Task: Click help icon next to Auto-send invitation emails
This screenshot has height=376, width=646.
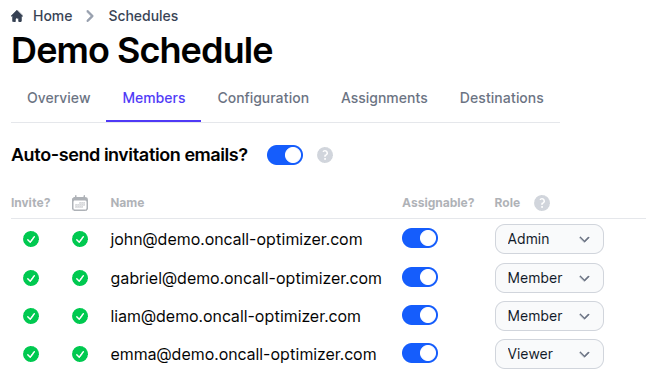Action: point(325,155)
